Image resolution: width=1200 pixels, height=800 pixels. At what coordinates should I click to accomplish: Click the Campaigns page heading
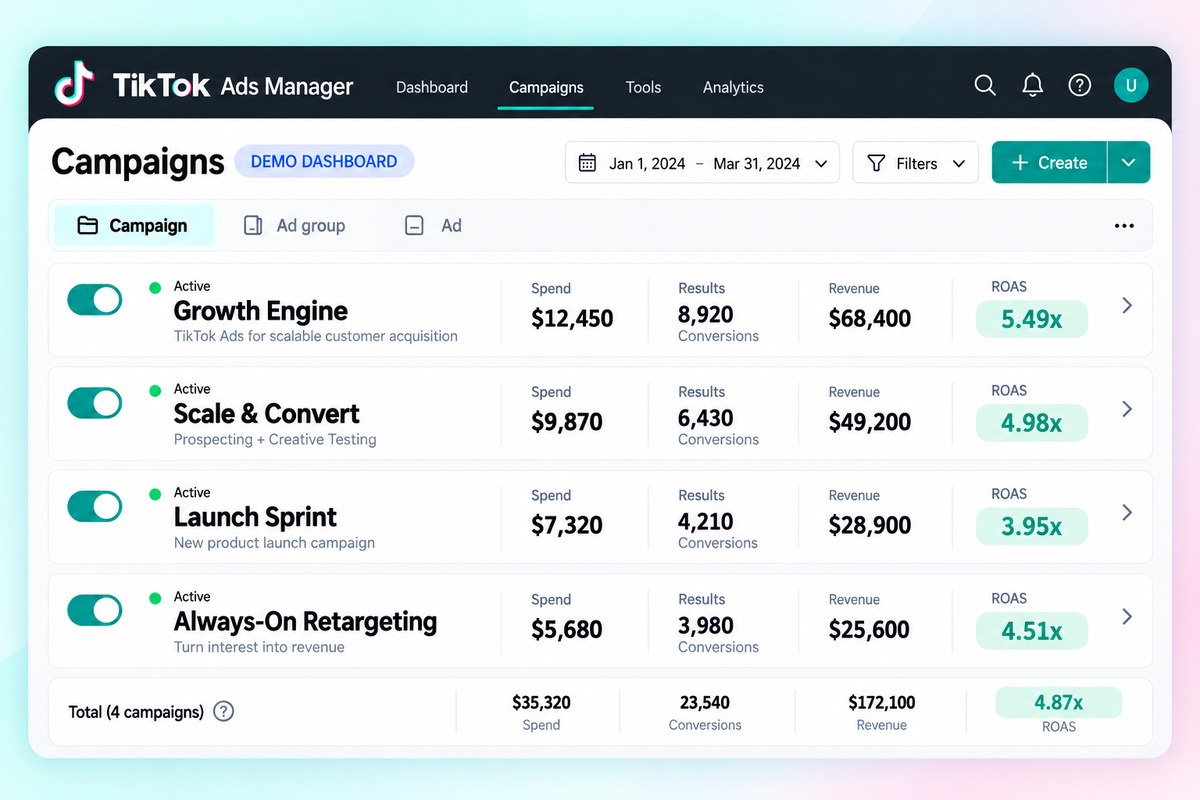click(x=138, y=162)
